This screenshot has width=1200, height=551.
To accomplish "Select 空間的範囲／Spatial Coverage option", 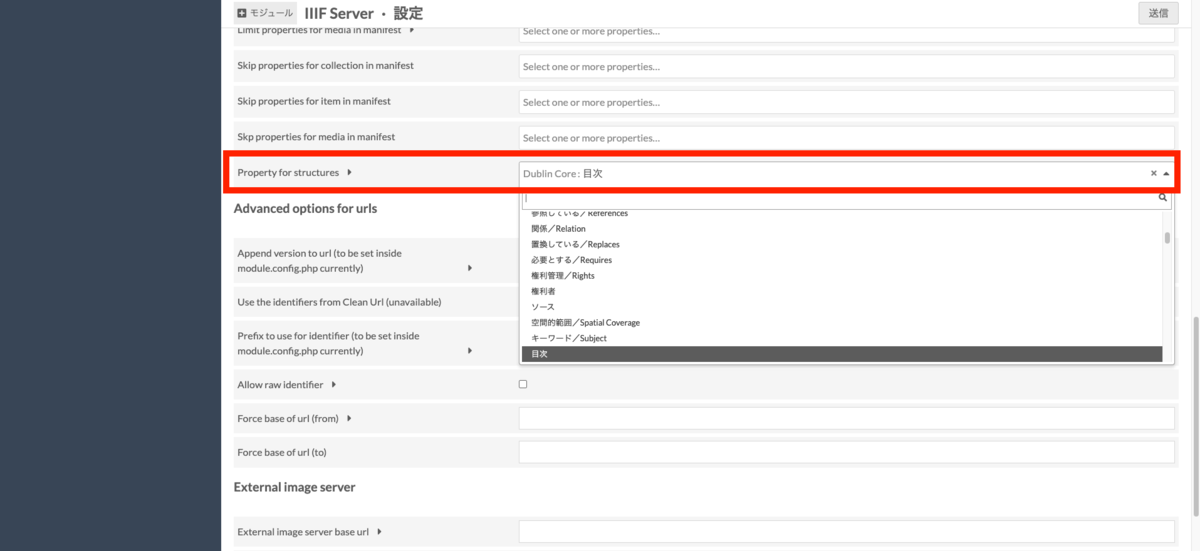I will [x=842, y=323].
